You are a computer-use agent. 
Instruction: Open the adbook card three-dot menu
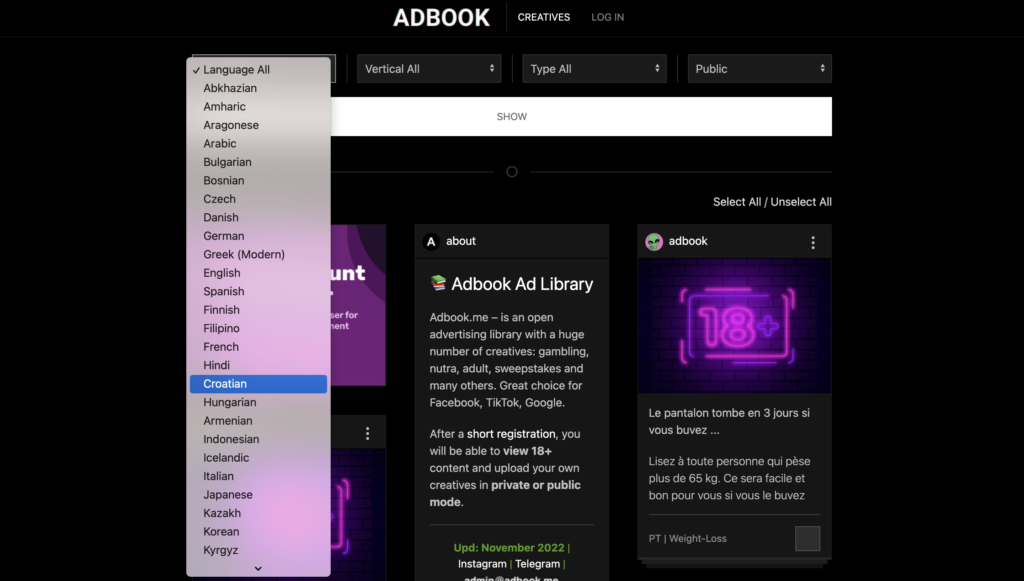(812, 243)
